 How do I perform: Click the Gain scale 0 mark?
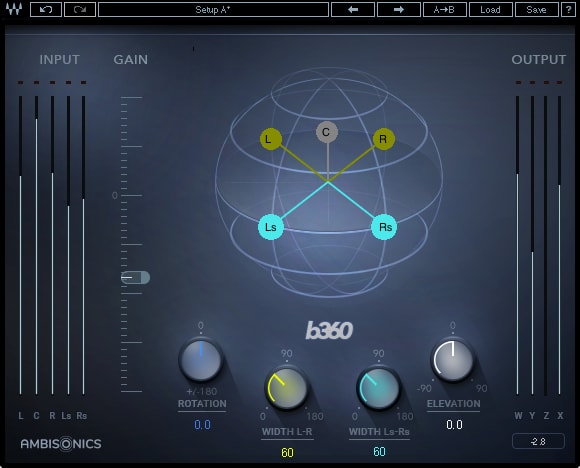coord(115,195)
